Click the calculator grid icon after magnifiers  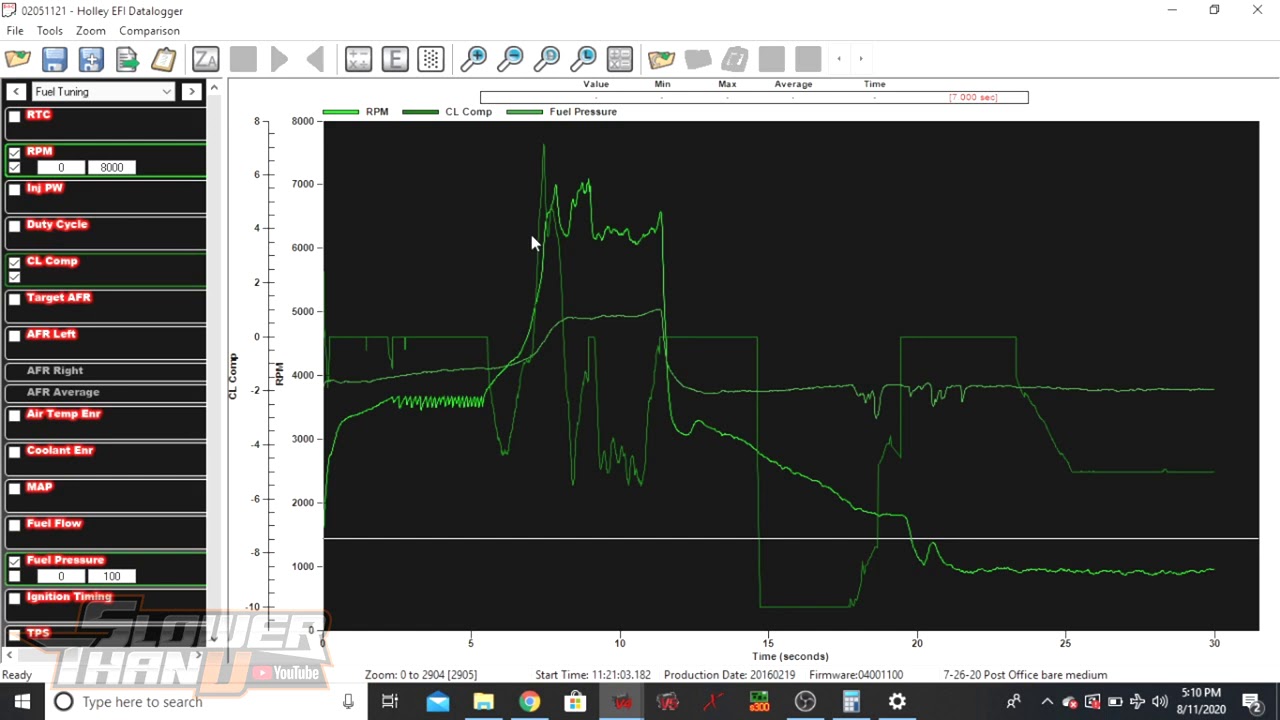click(x=620, y=60)
